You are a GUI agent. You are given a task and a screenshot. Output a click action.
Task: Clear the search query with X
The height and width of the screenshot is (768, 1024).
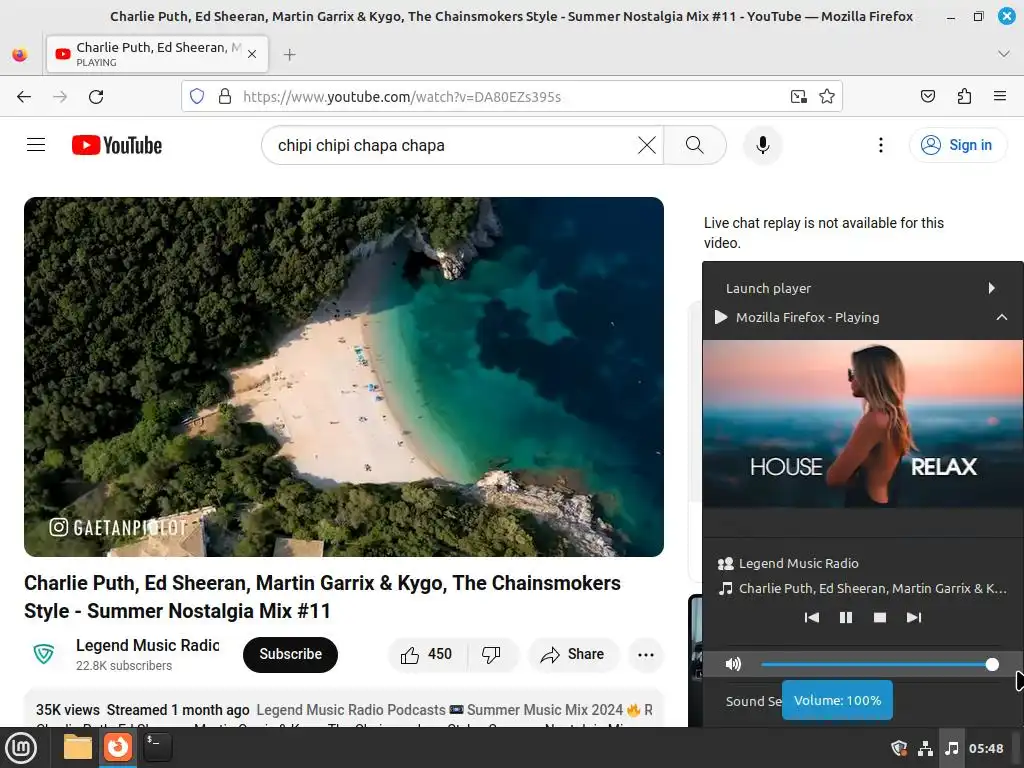[647, 145]
